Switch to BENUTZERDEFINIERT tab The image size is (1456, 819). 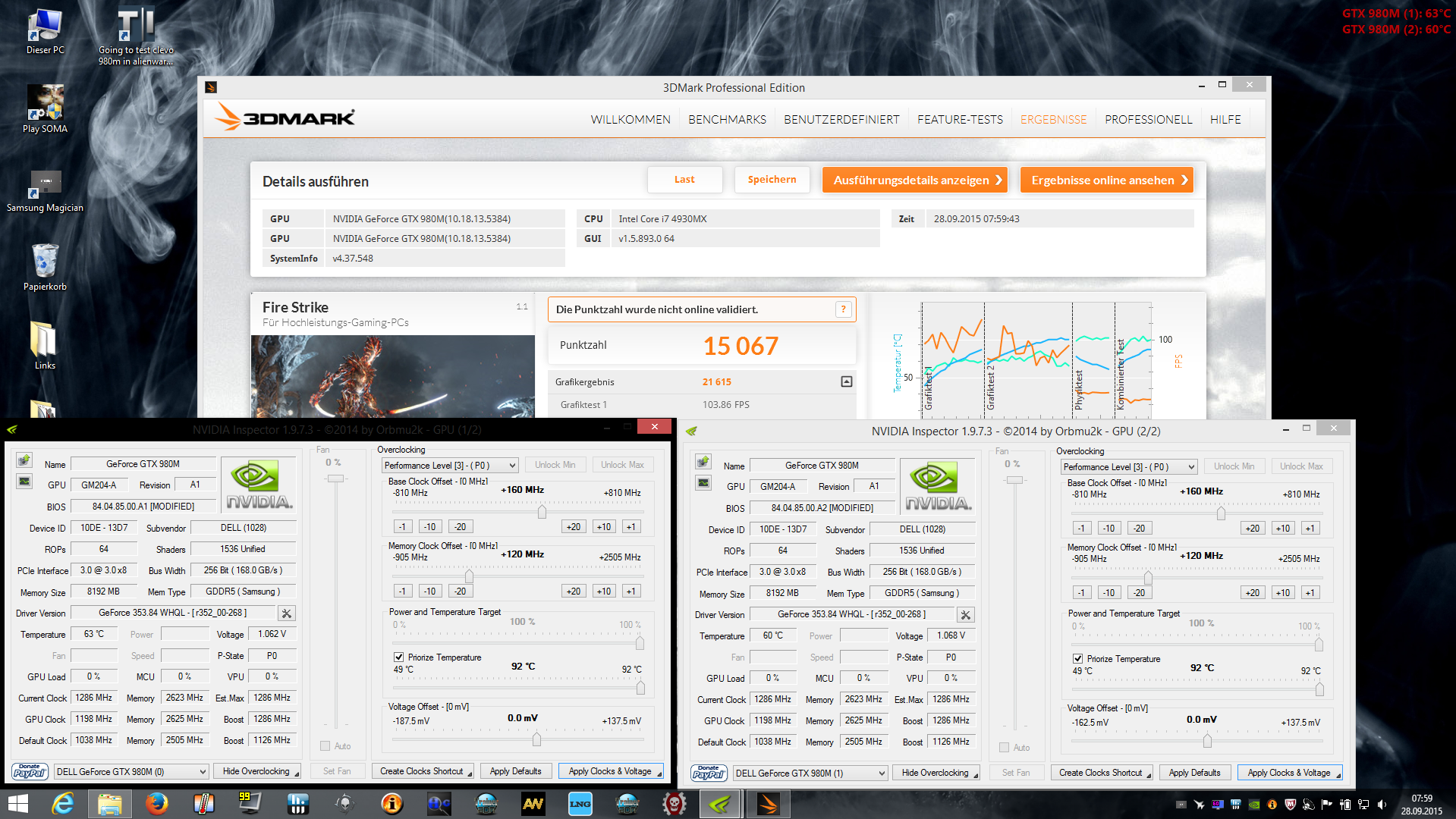(x=841, y=120)
